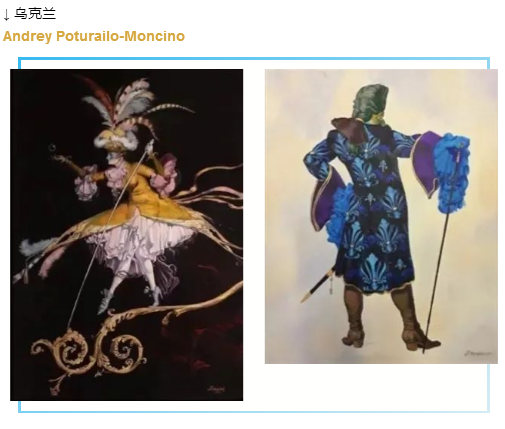Click the blue frame's bottom border line

click(254, 411)
